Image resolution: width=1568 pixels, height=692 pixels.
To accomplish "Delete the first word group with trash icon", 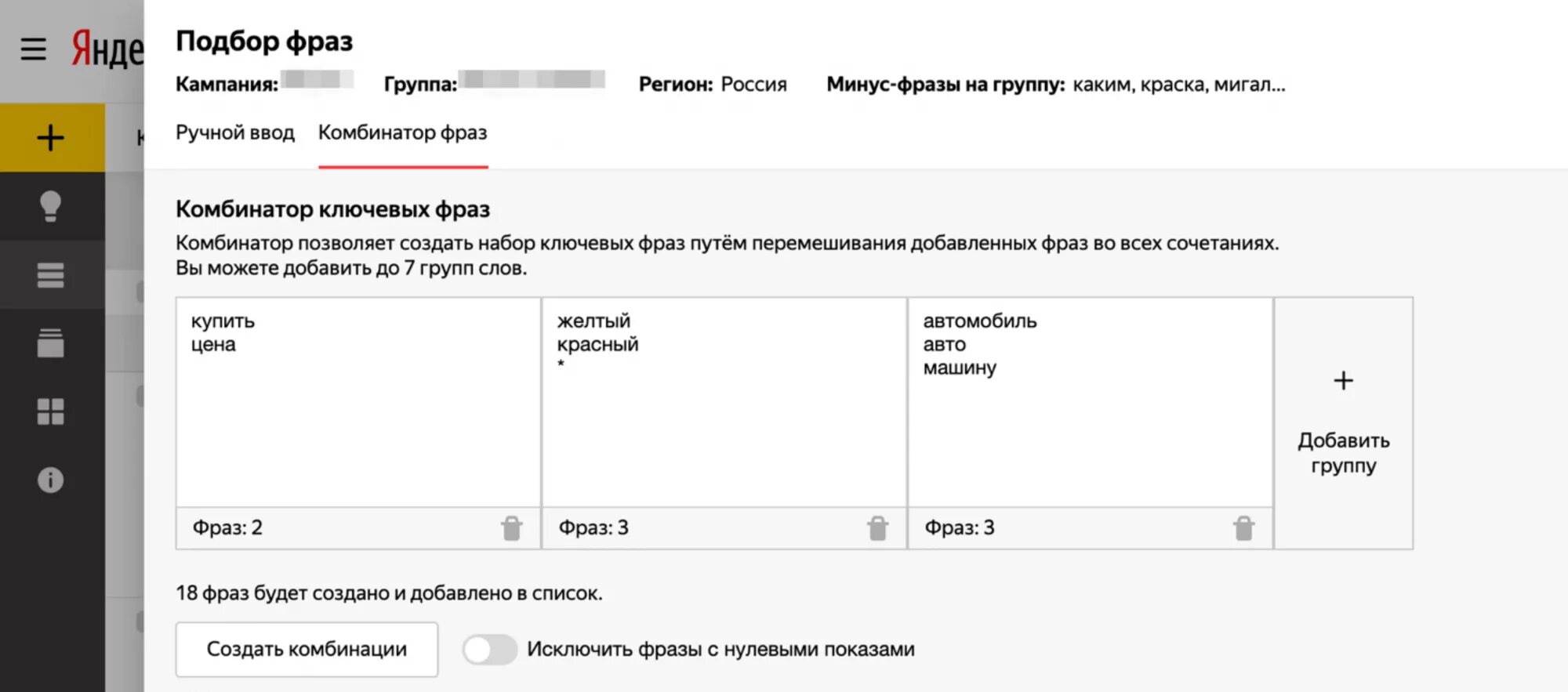I will click(511, 528).
